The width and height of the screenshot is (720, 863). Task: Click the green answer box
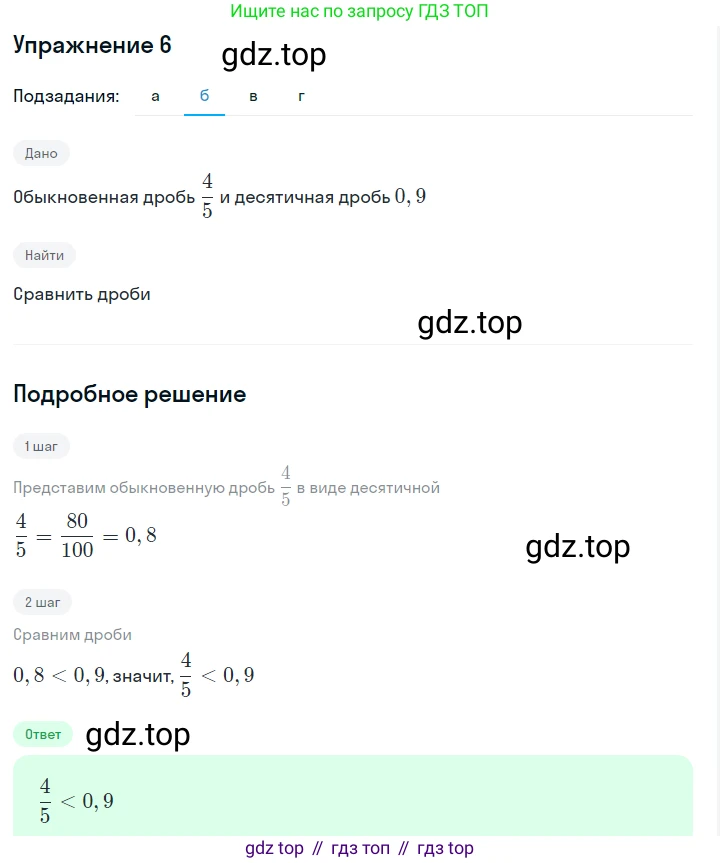[x=352, y=795]
